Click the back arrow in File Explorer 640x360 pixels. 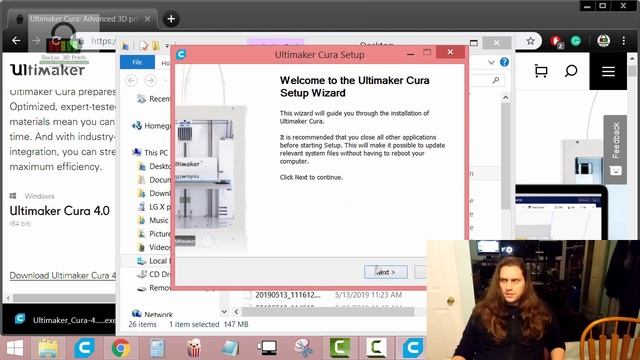click(x=131, y=80)
